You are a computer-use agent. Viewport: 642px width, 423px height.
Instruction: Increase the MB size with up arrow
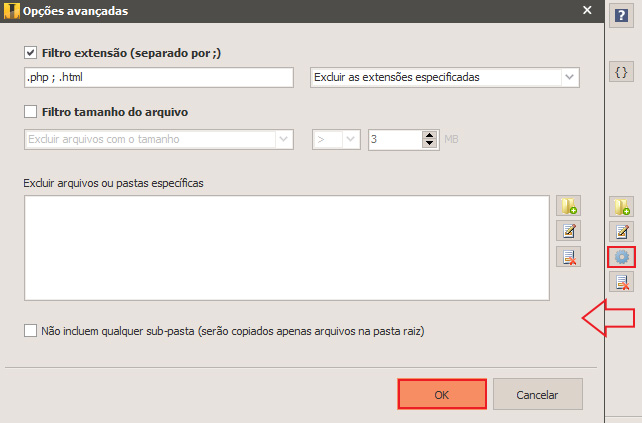pos(429,136)
